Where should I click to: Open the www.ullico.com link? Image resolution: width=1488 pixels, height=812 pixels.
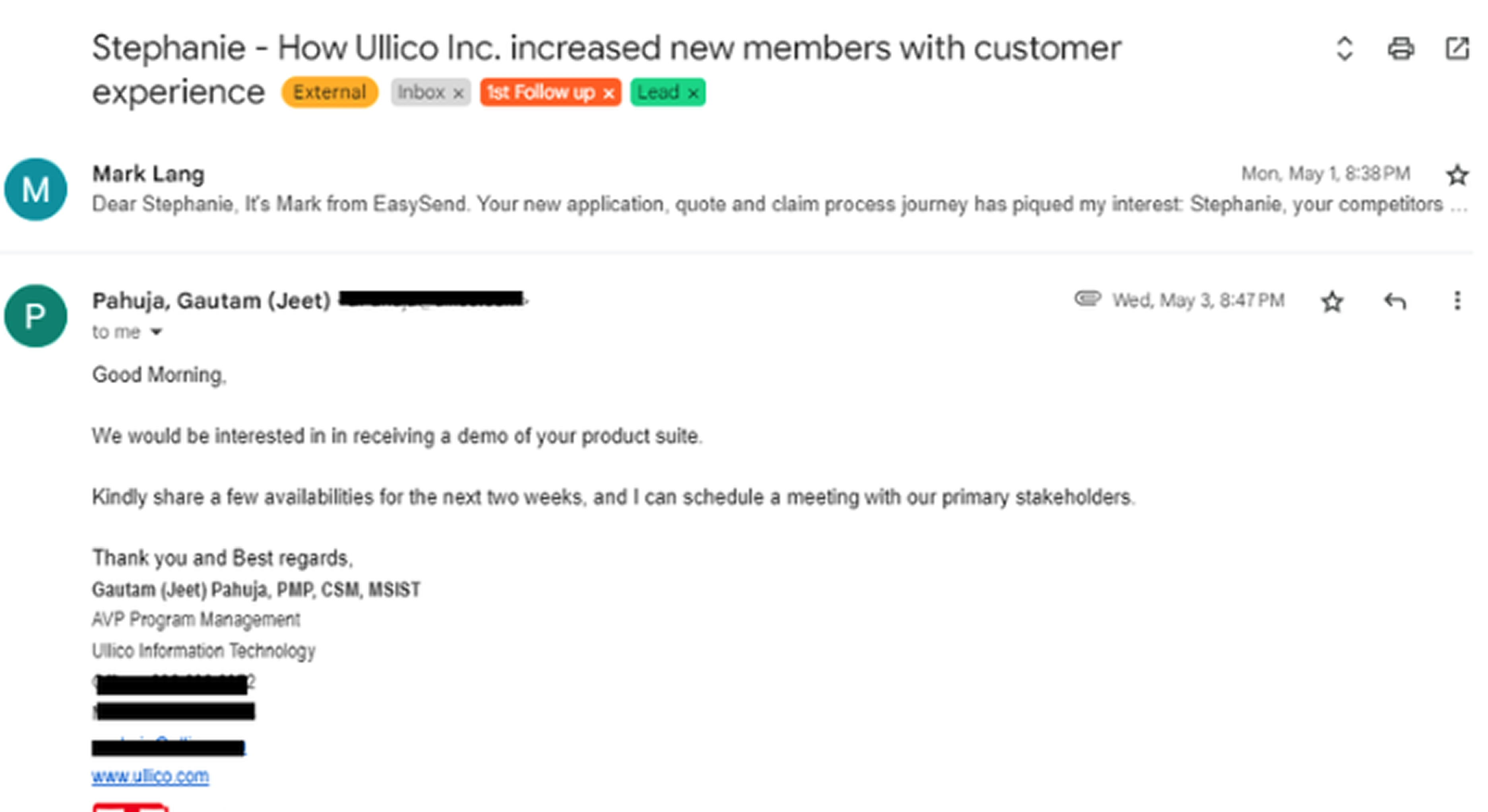click(150, 775)
